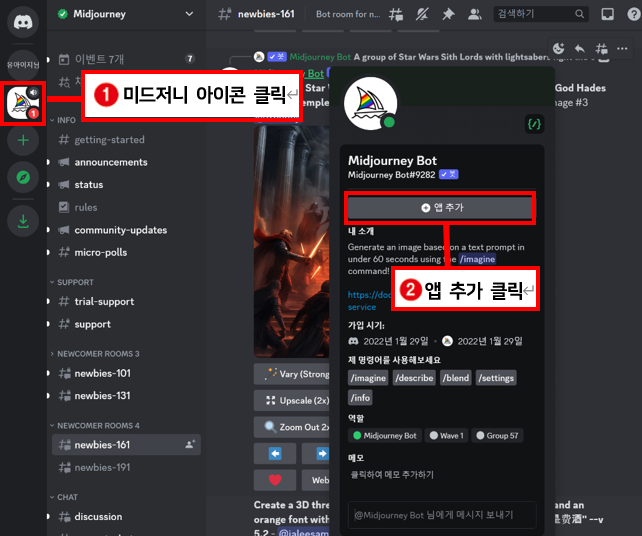The height and width of the screenshot is (536, 642).
Task: Click the Upscale (2x) button
Action: pos(292,400)
